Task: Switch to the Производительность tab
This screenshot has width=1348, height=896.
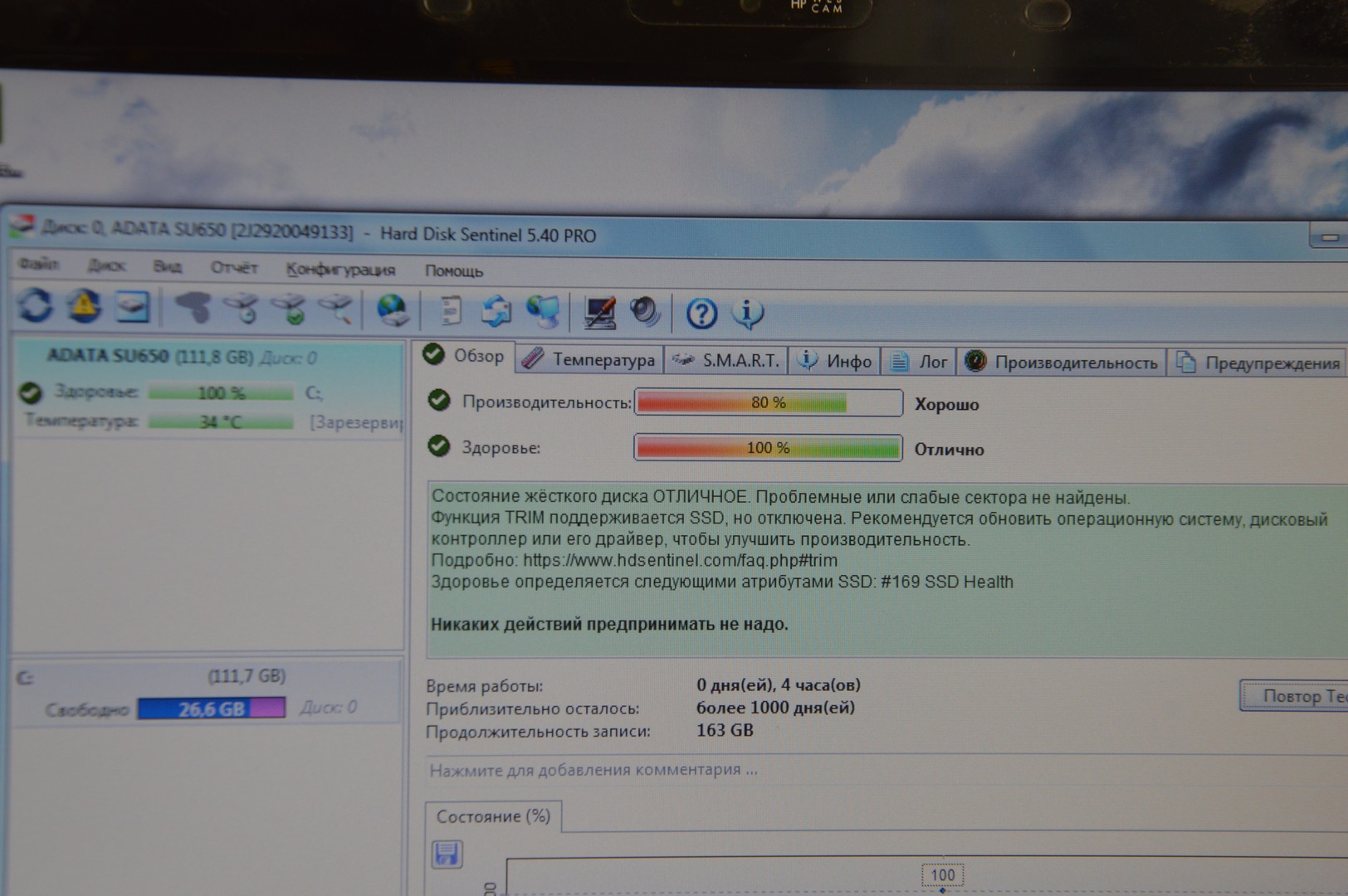Action: [1062, 363]
